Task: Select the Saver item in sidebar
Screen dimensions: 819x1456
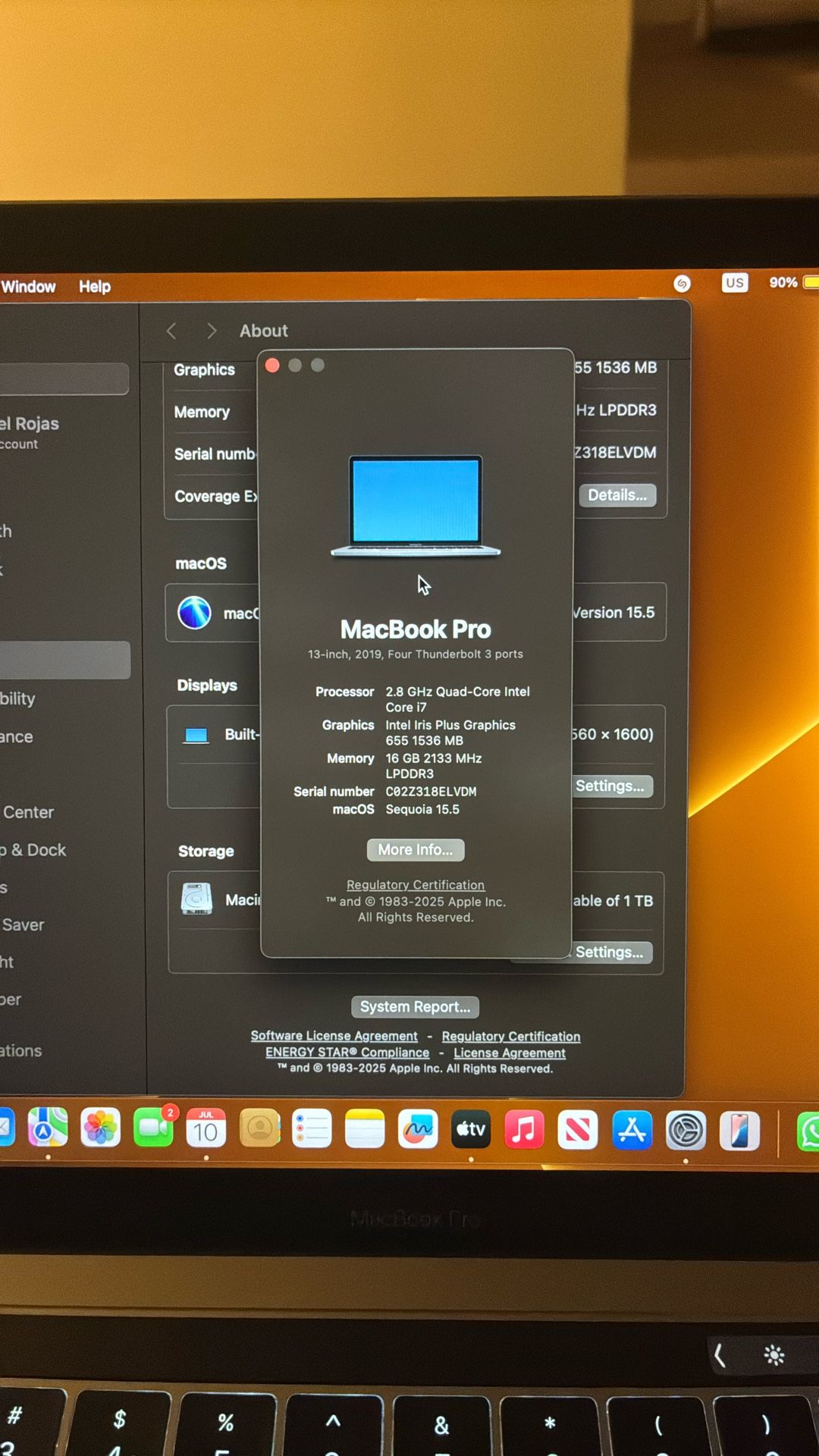Action: click(23, 925)
